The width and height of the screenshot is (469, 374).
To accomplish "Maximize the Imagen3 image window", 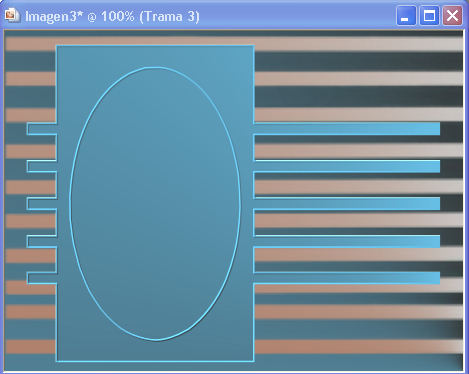I will [x=429, y=16].
